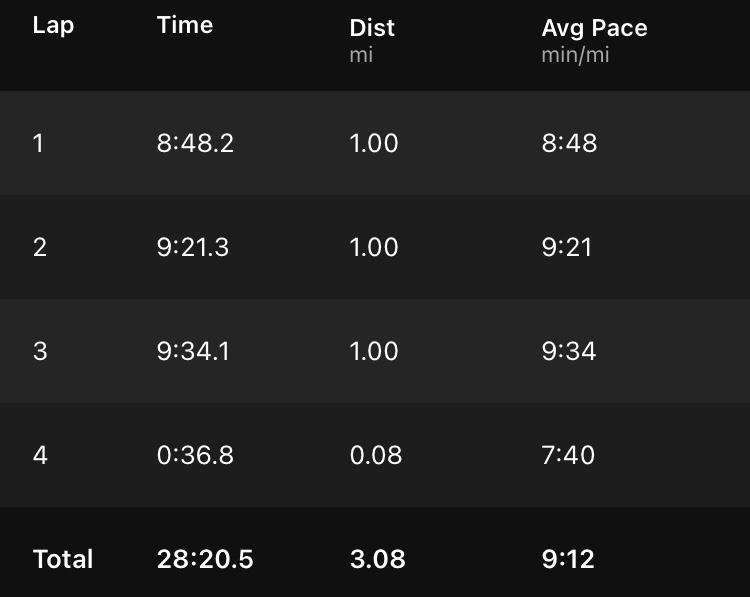750x597 pixels.
Task: Click the Dist column header
Action: click(372, 29)
